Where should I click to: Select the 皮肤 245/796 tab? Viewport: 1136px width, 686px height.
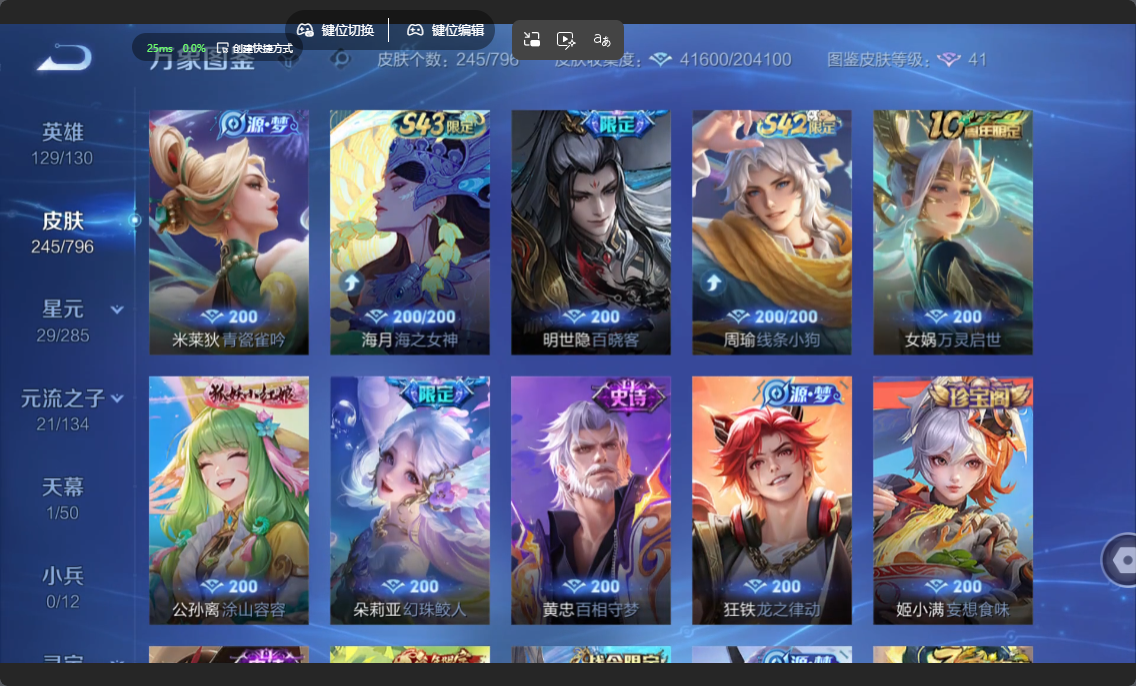tap(62, 233)
